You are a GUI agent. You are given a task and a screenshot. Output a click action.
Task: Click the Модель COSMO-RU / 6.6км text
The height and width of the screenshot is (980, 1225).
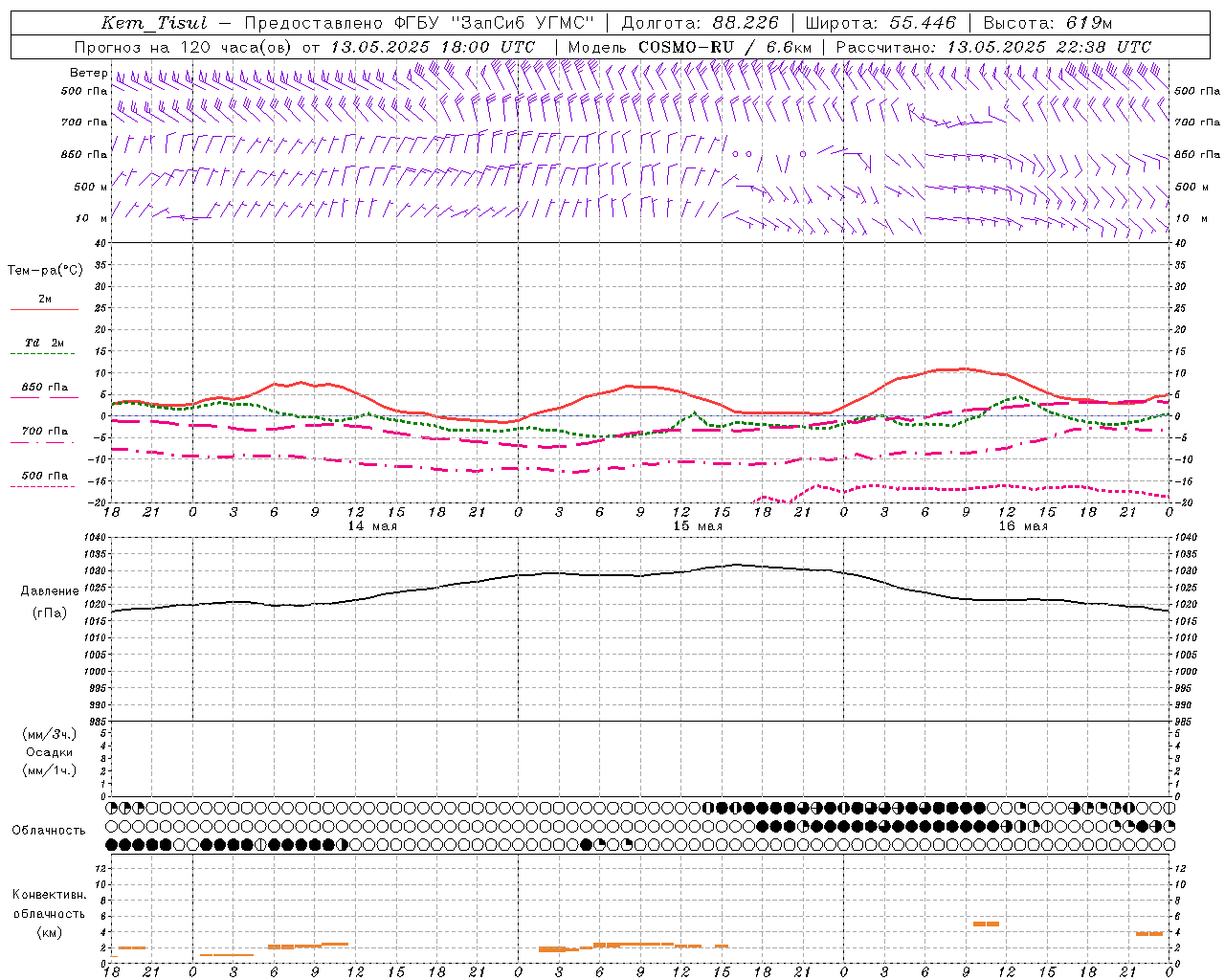689,47
